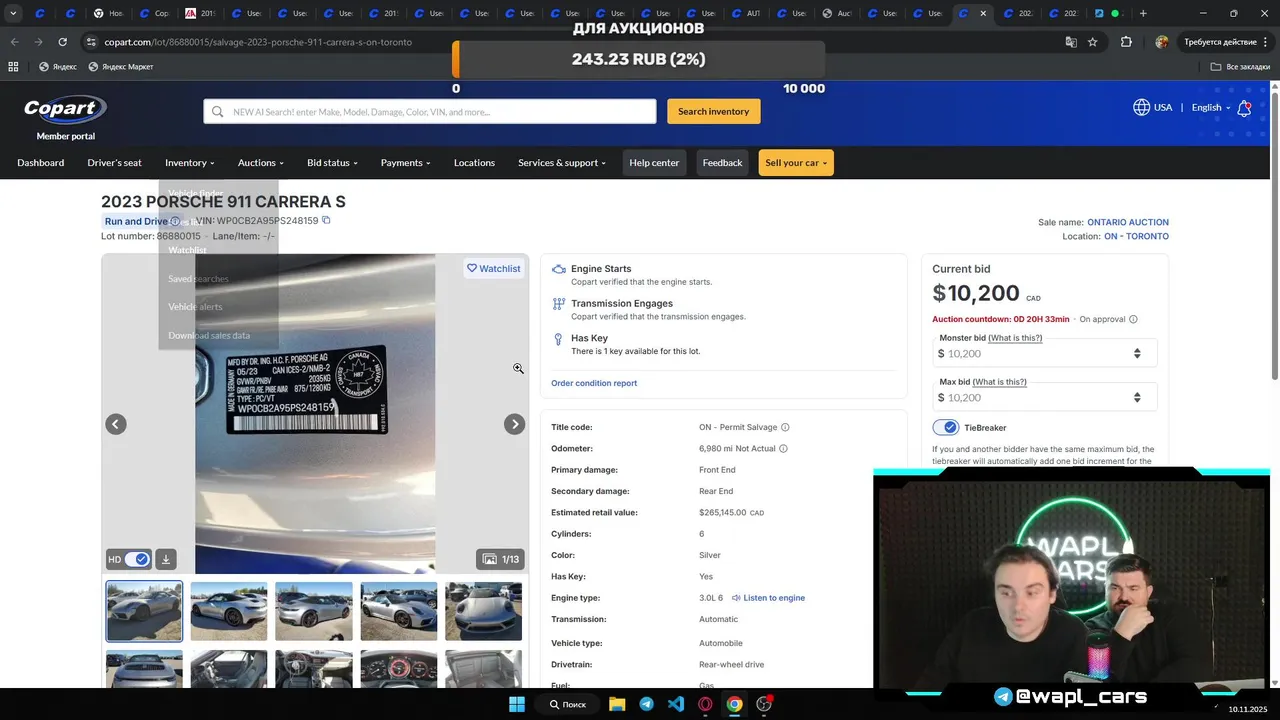
Task: Click magnifier zoom icon on photo
Action: pos(518,369)
